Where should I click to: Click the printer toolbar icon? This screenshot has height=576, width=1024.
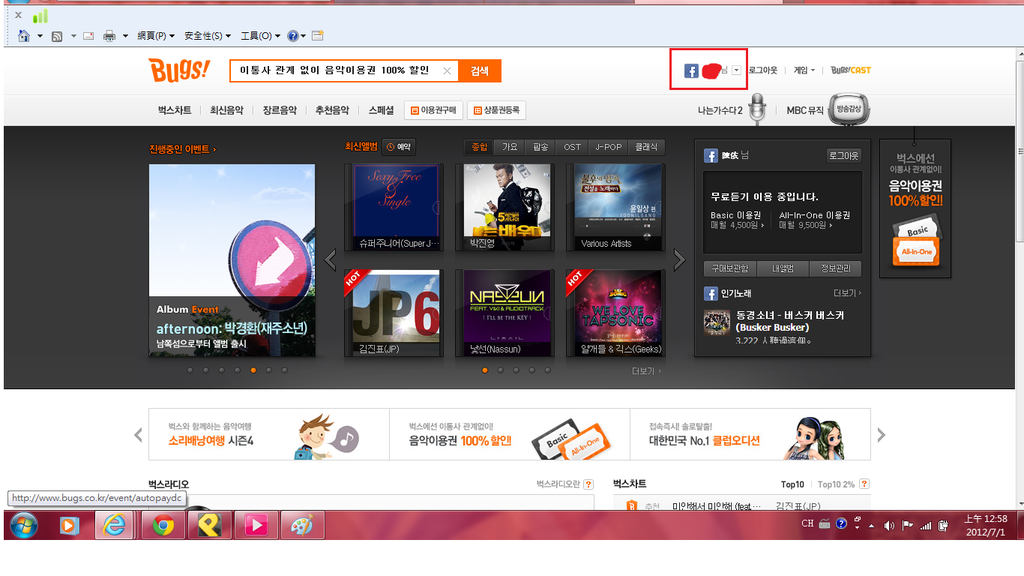point(109,36)
